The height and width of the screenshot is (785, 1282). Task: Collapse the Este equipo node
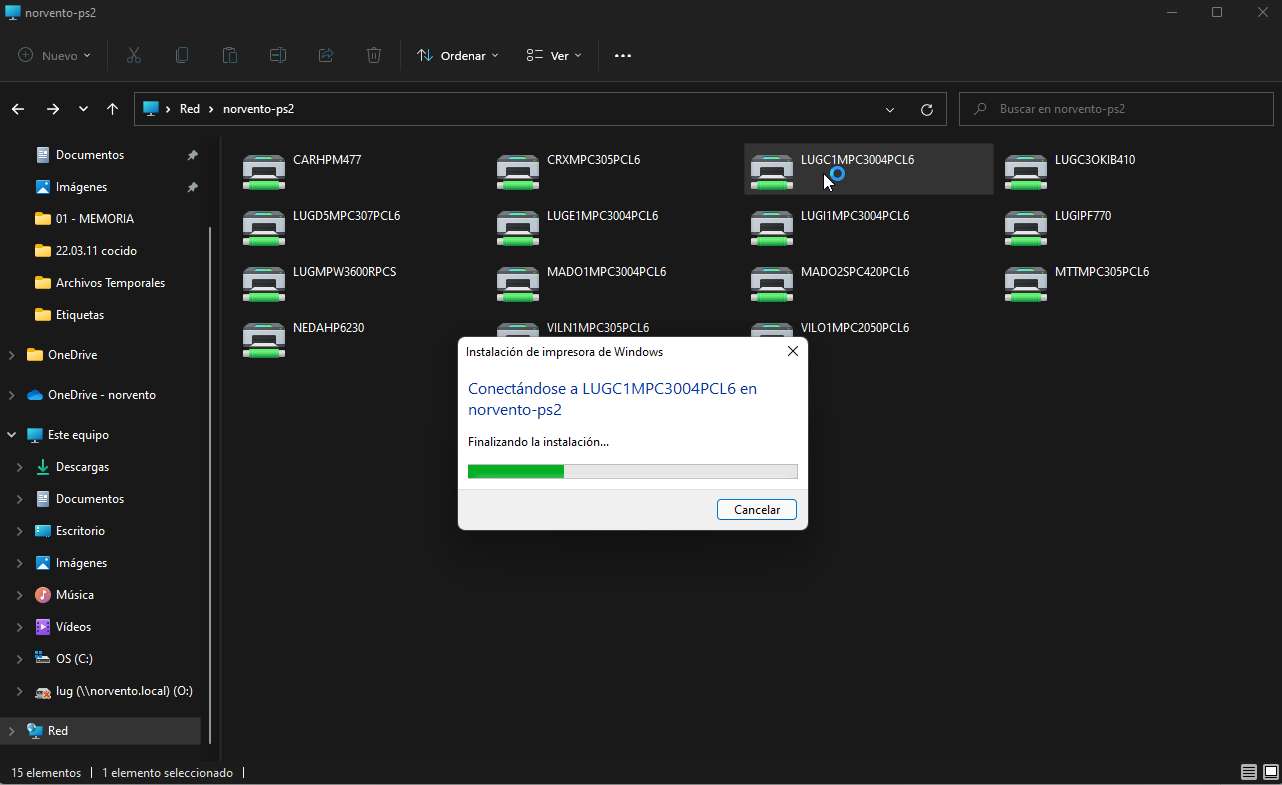tap(11, 435)
